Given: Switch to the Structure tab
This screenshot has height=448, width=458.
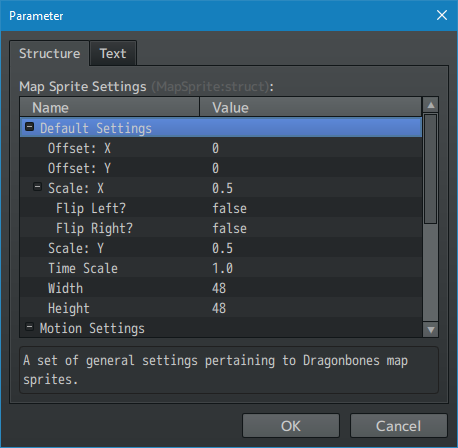Looking at the screenshot, I should [x=49, y=53].
